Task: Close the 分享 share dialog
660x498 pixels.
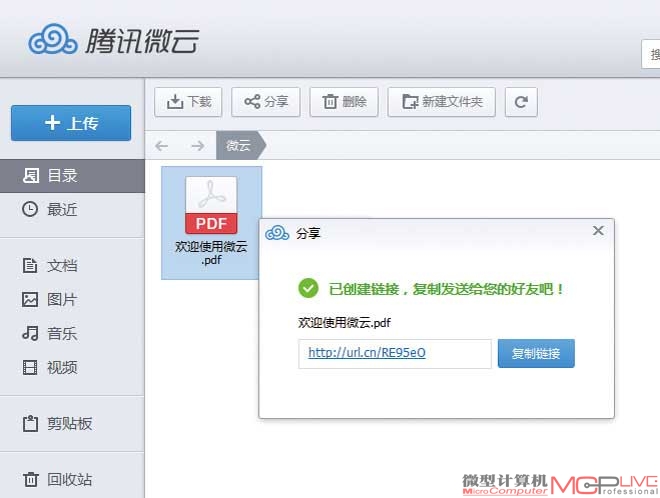Action: [598, 231]
